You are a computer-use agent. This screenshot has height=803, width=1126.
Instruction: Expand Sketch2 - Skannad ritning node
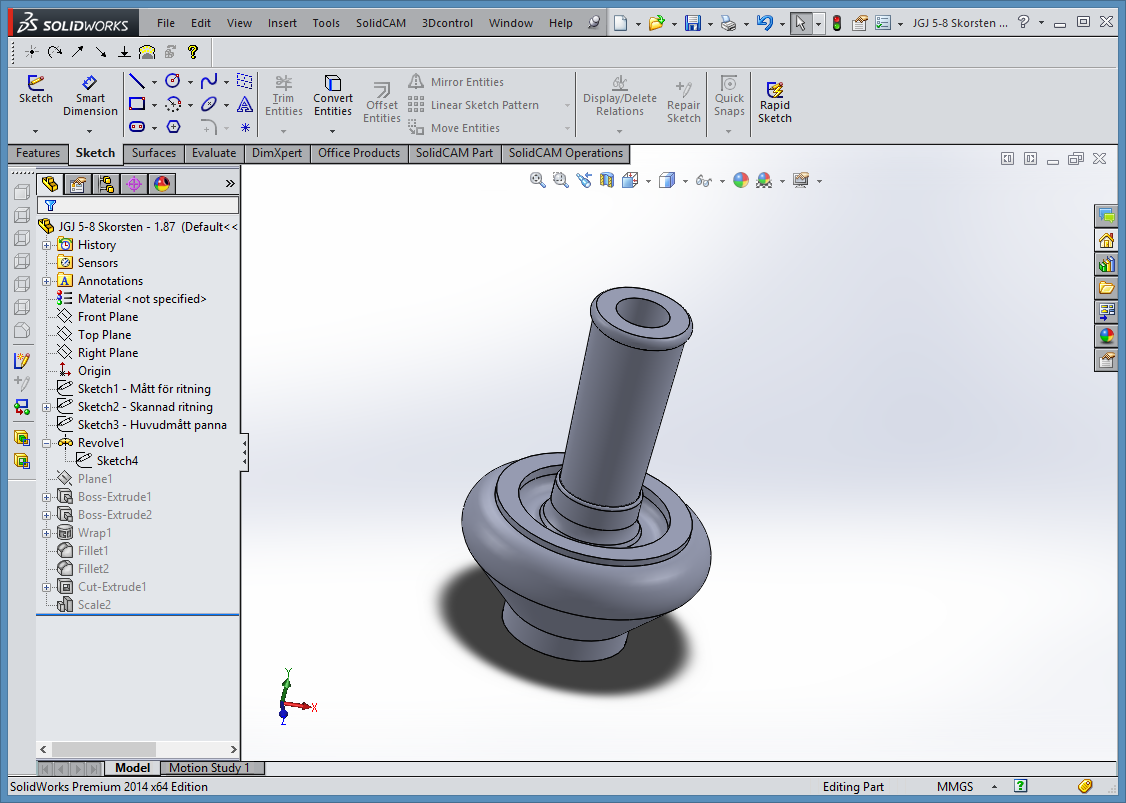[x=47, y=407]
